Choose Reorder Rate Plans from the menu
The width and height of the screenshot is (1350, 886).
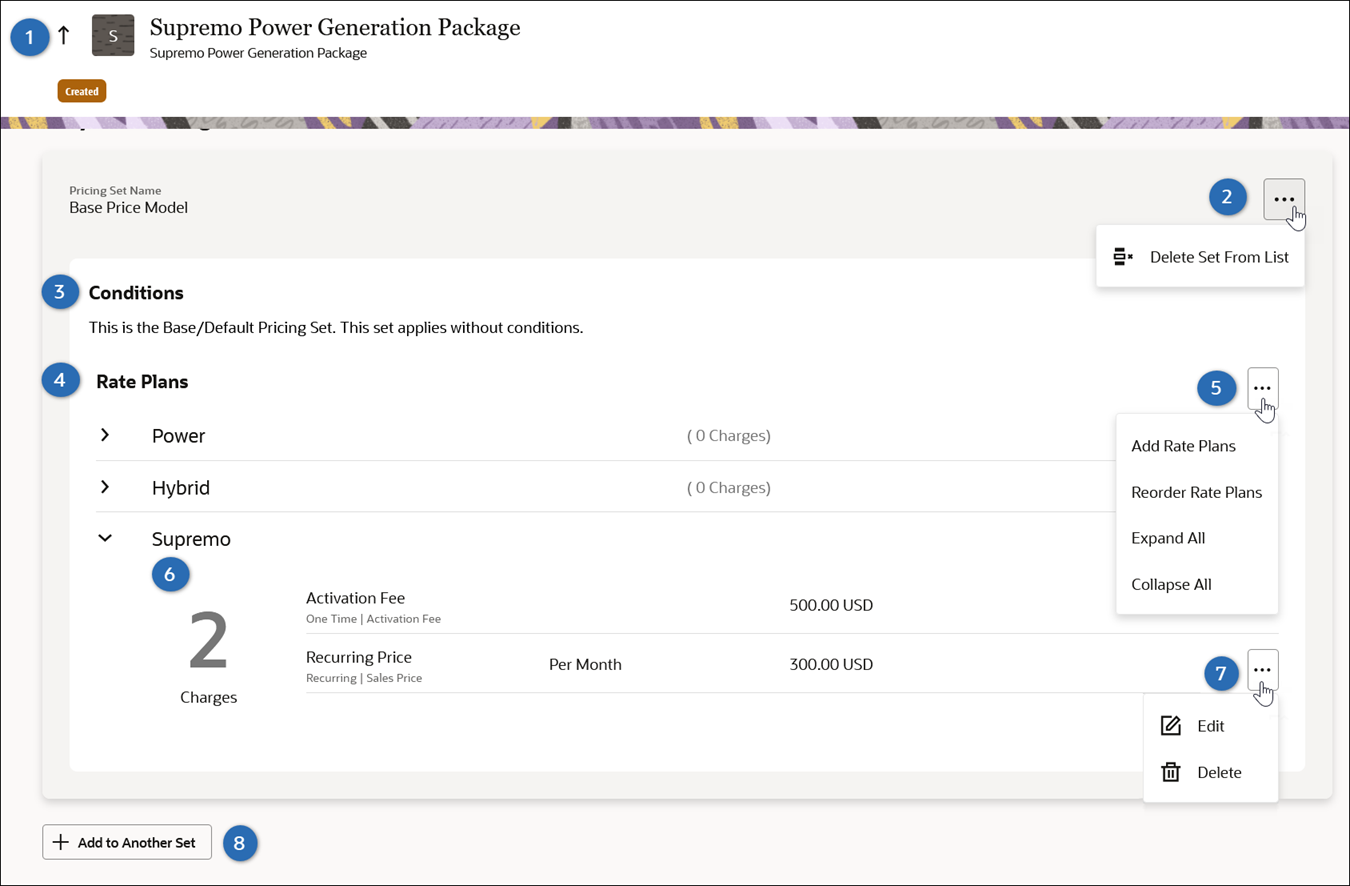(1196, 492)
